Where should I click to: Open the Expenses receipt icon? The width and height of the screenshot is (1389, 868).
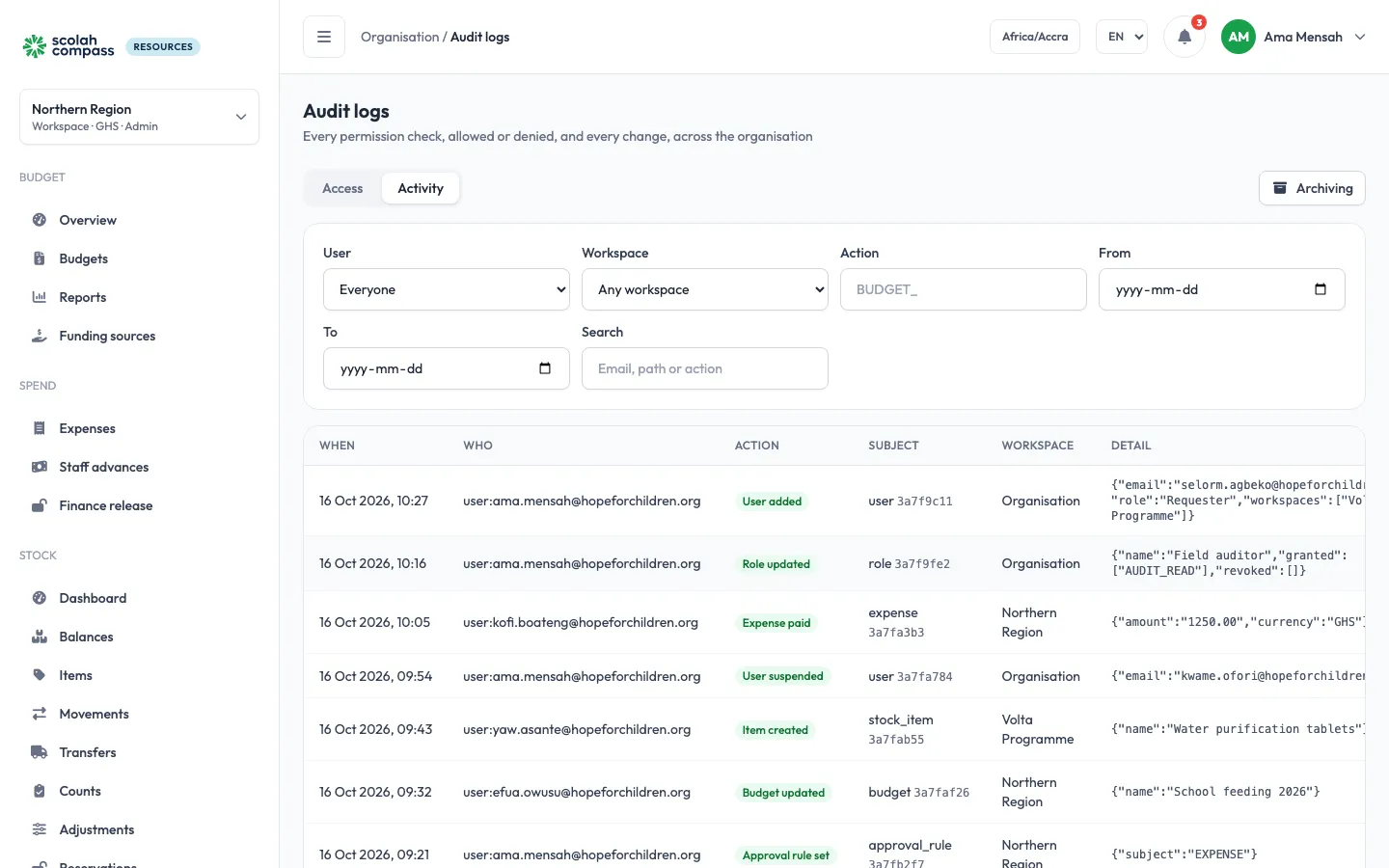click(x=40, y=428)
